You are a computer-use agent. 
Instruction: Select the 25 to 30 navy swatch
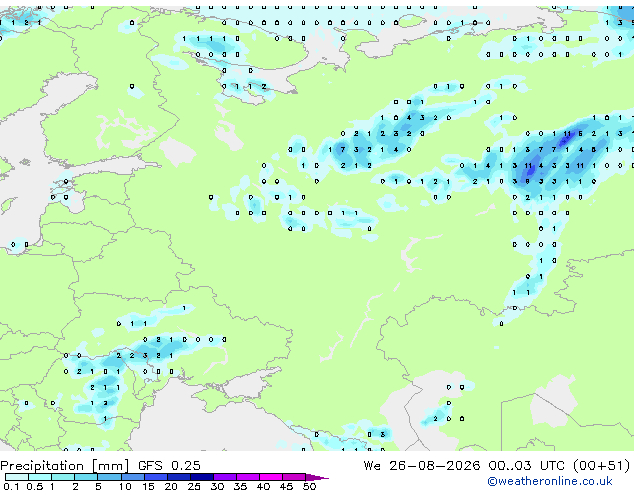point(201,477)
